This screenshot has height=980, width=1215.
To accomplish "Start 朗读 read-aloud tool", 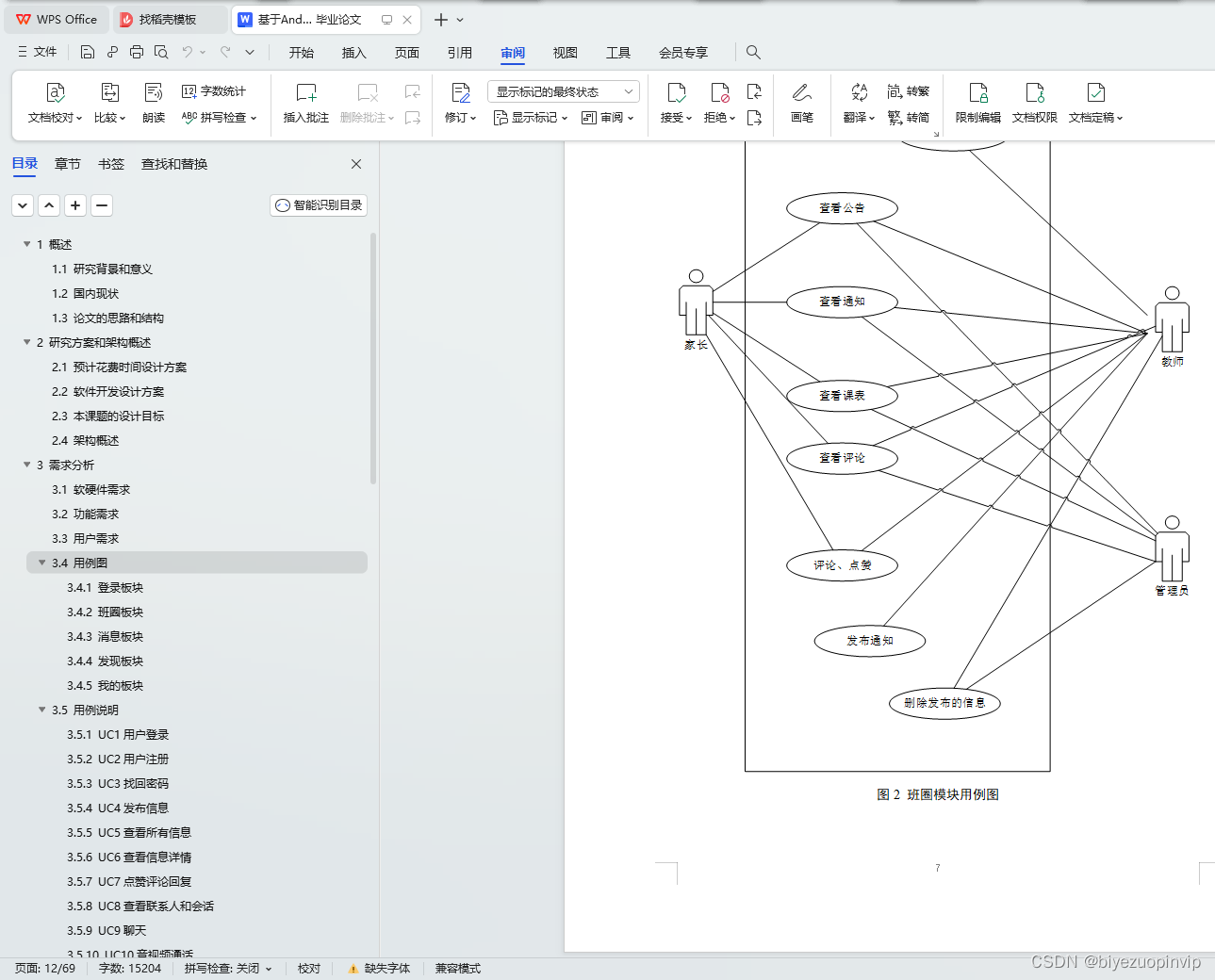I will pos(154,104).
